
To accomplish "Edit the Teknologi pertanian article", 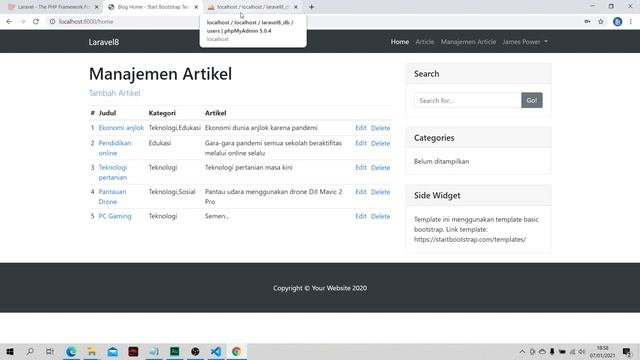I will [361, 167].
